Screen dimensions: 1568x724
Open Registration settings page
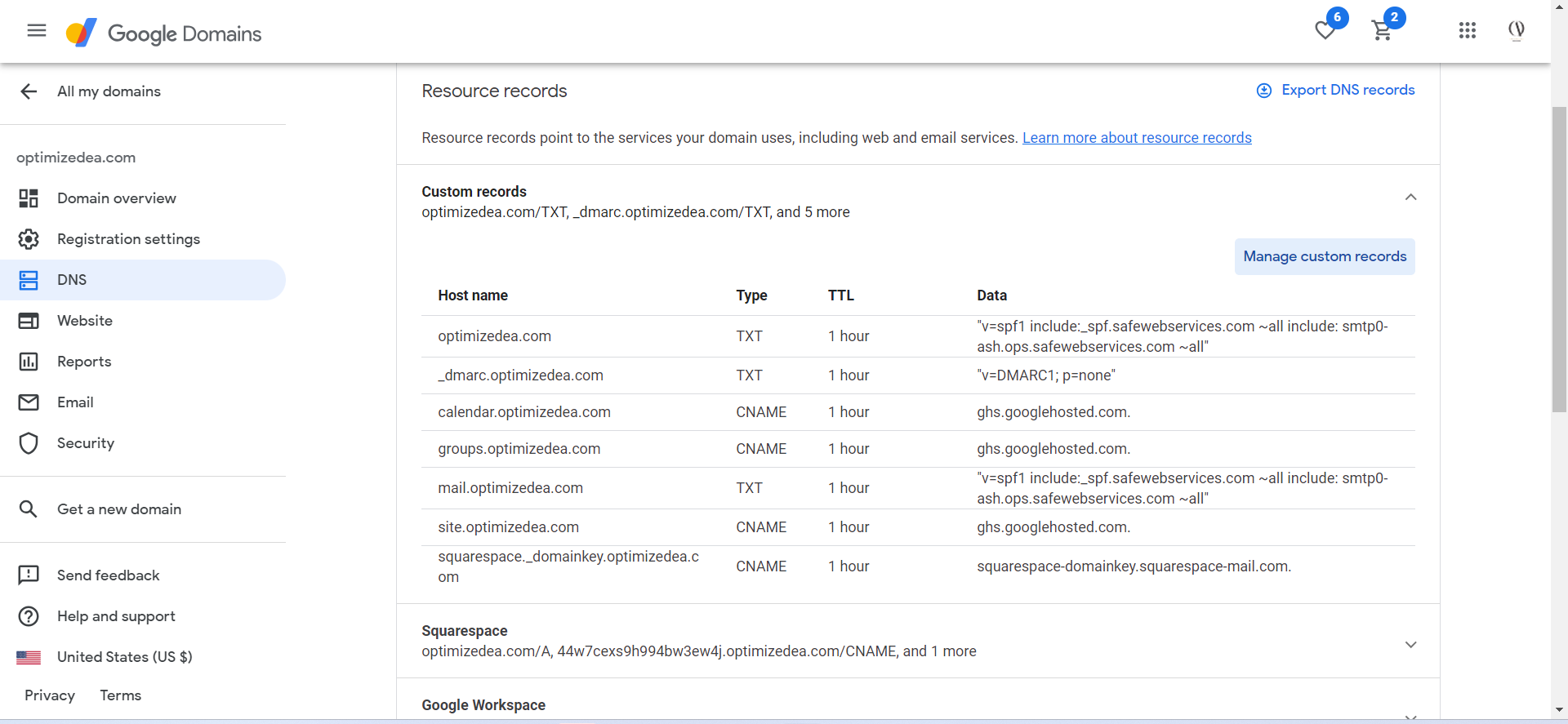click(x=128, y=239)
